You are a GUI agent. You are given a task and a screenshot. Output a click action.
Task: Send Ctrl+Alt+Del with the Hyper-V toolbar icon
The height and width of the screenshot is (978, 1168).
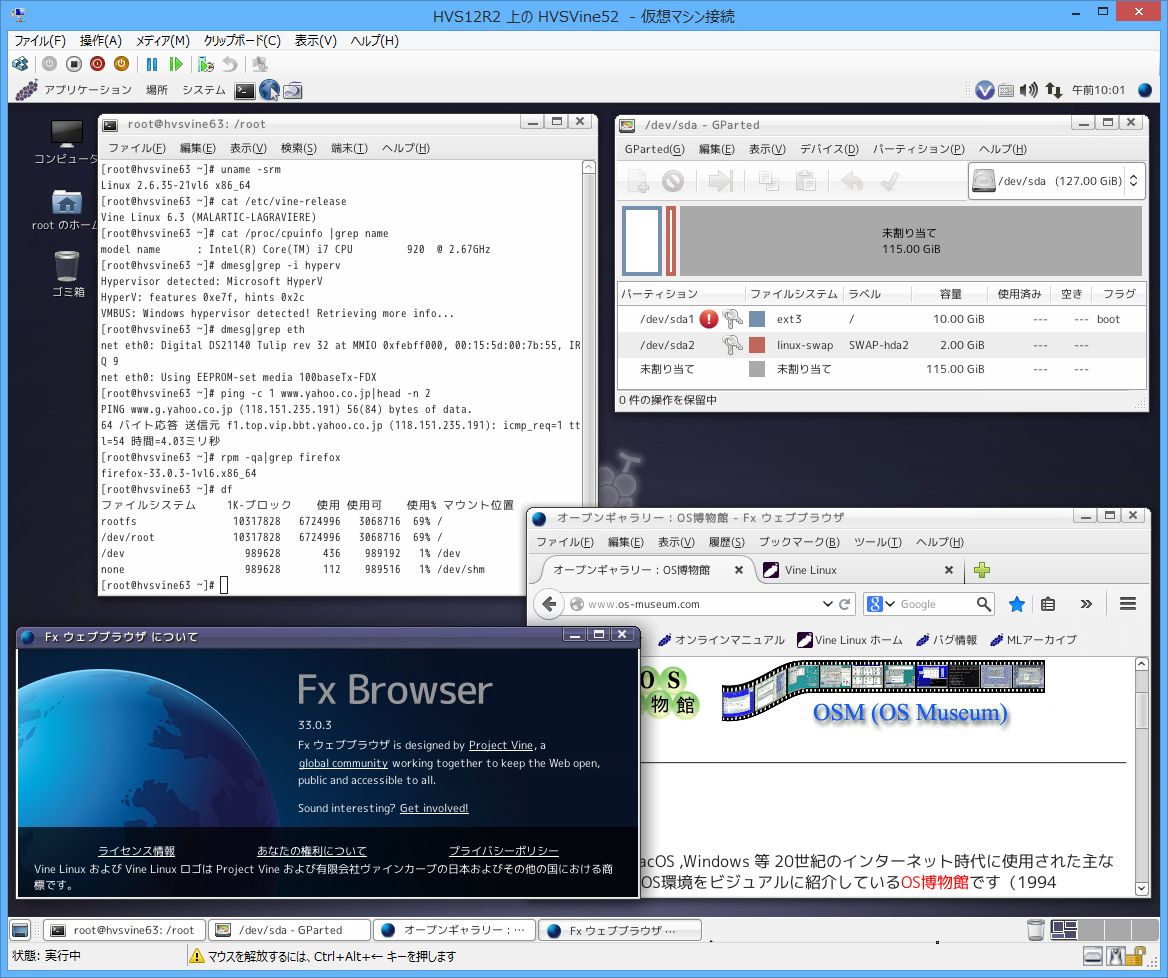(20, 65)
